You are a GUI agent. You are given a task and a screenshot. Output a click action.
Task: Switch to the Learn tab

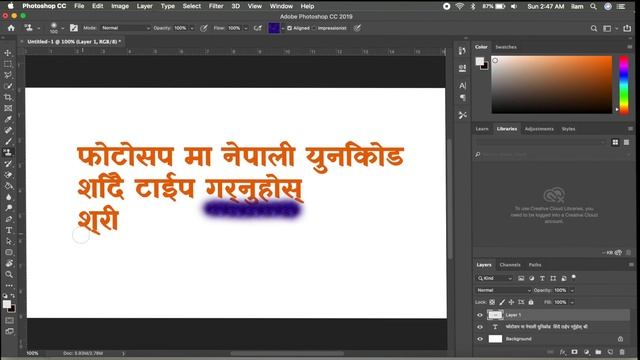click(x=482, y=129)
